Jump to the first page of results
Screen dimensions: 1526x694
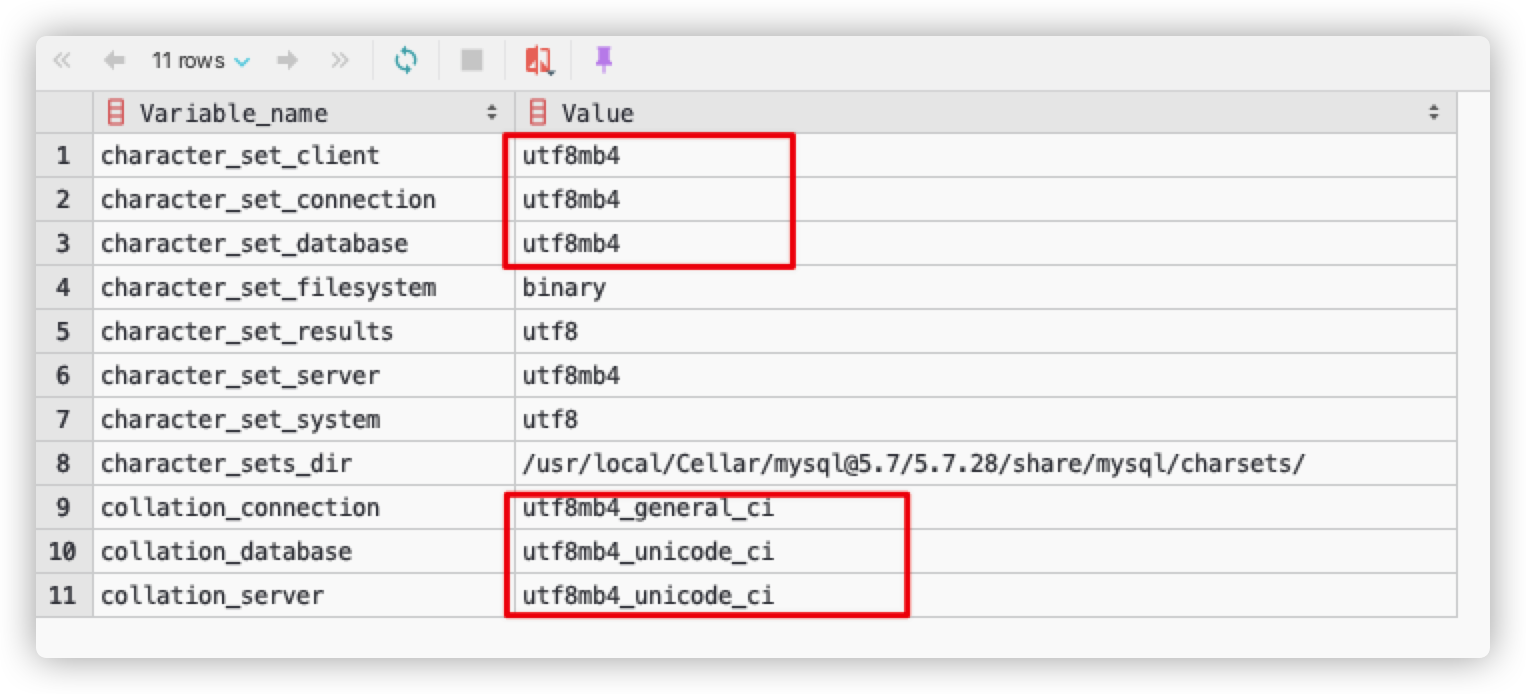62,61
